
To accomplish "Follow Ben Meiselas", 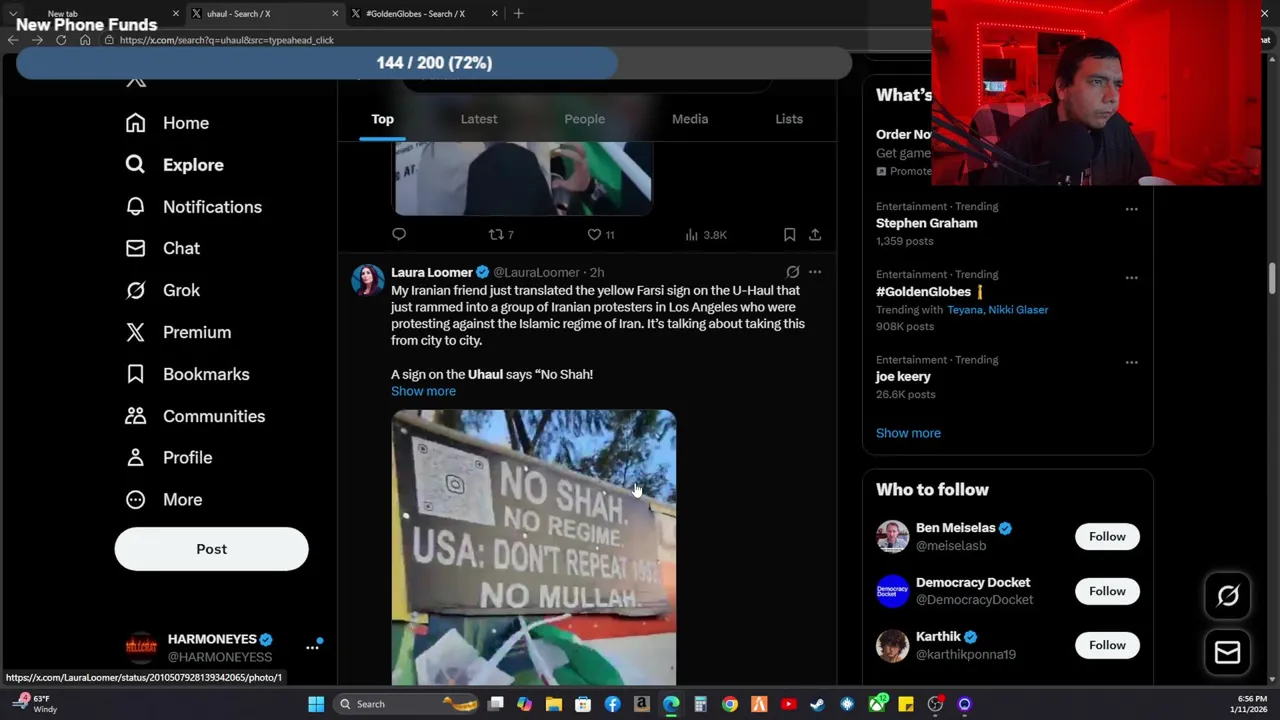I will pyautogui.click(x=1107, y=537).
